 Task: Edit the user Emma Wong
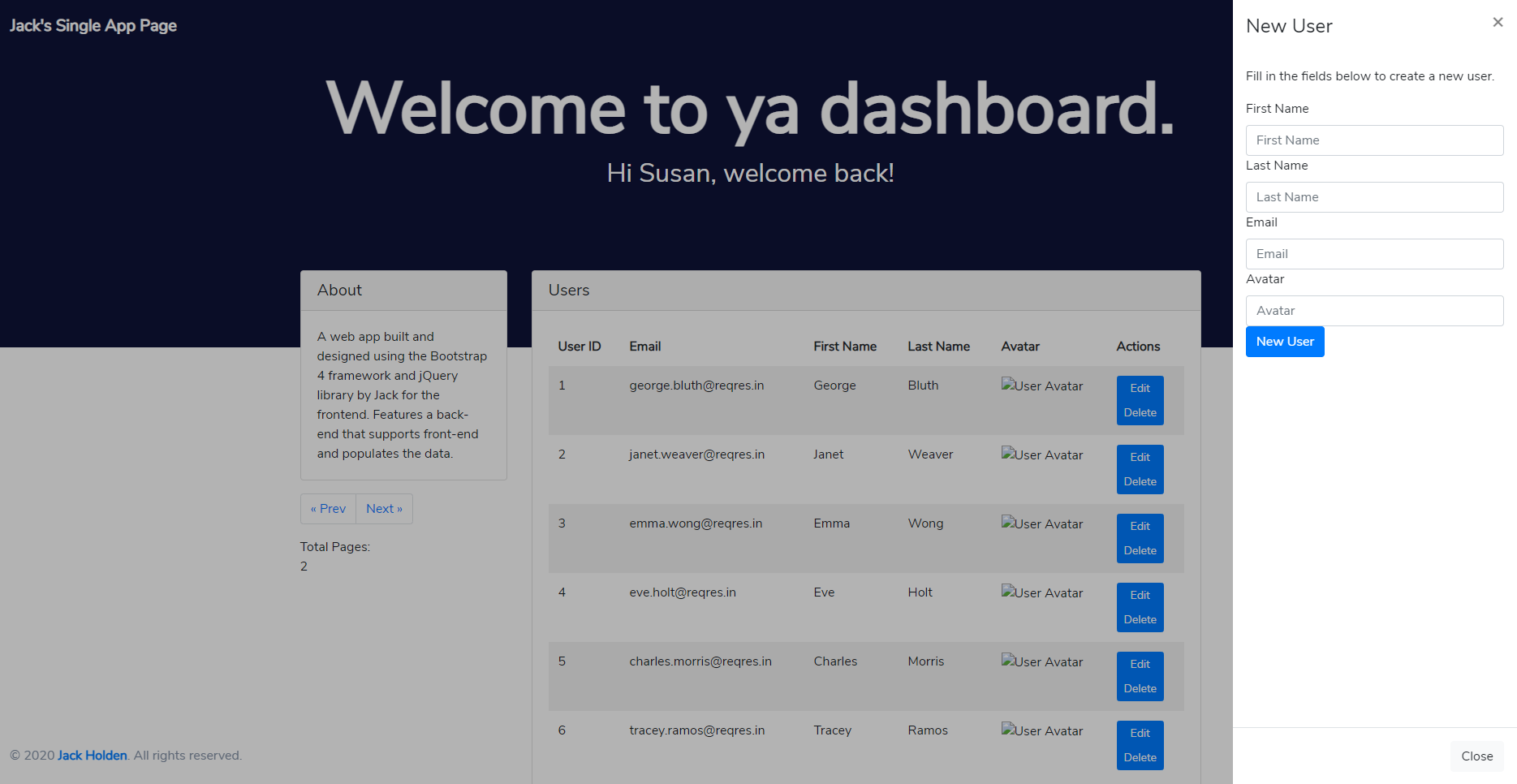tap(1140, 526)
